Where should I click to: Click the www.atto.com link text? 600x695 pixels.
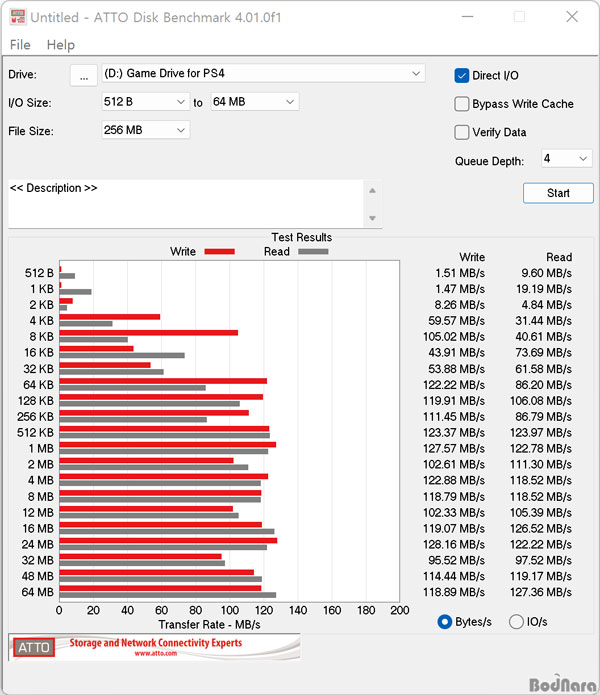156,653
